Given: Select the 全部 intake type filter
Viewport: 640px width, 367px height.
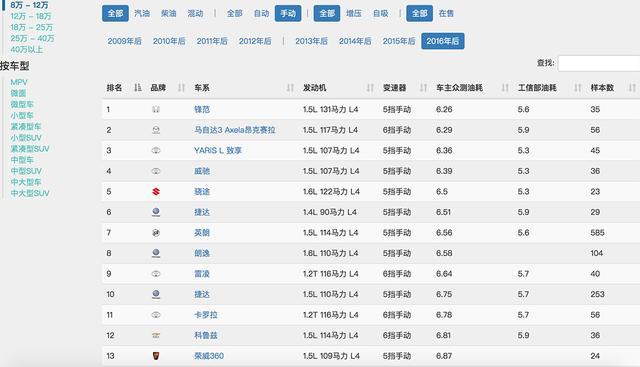Looking at the screenshot, I should coord(327,13).
